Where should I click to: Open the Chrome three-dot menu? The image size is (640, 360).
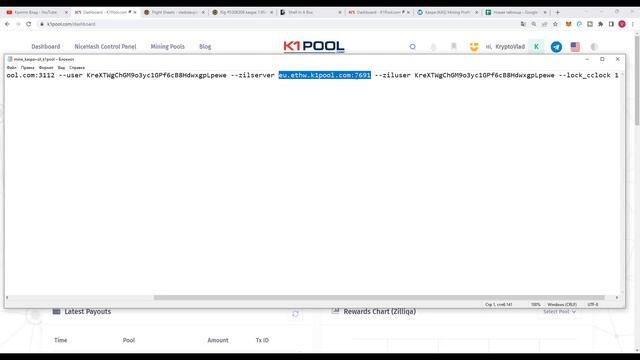[633, 24]
